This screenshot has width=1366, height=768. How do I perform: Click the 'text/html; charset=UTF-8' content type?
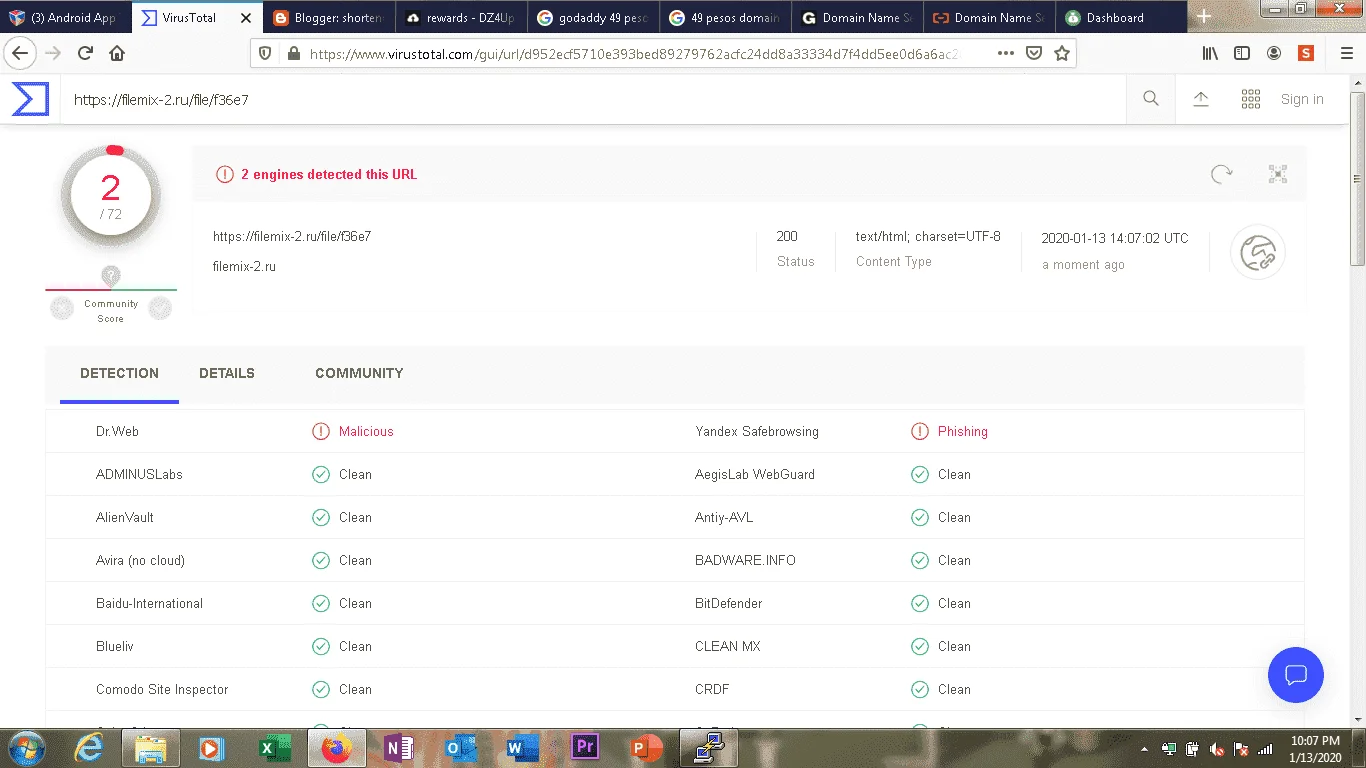pyautogui.click(x=928, y=237)
